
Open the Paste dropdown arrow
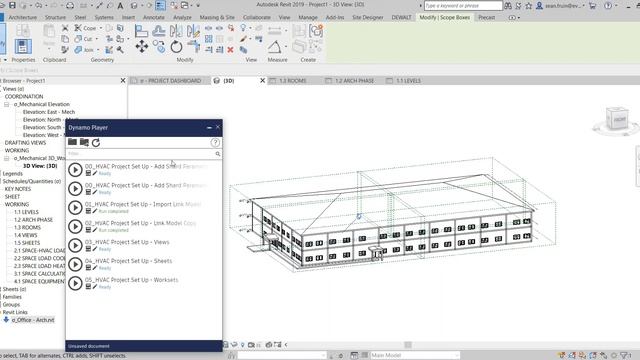(x=49, y=49)
